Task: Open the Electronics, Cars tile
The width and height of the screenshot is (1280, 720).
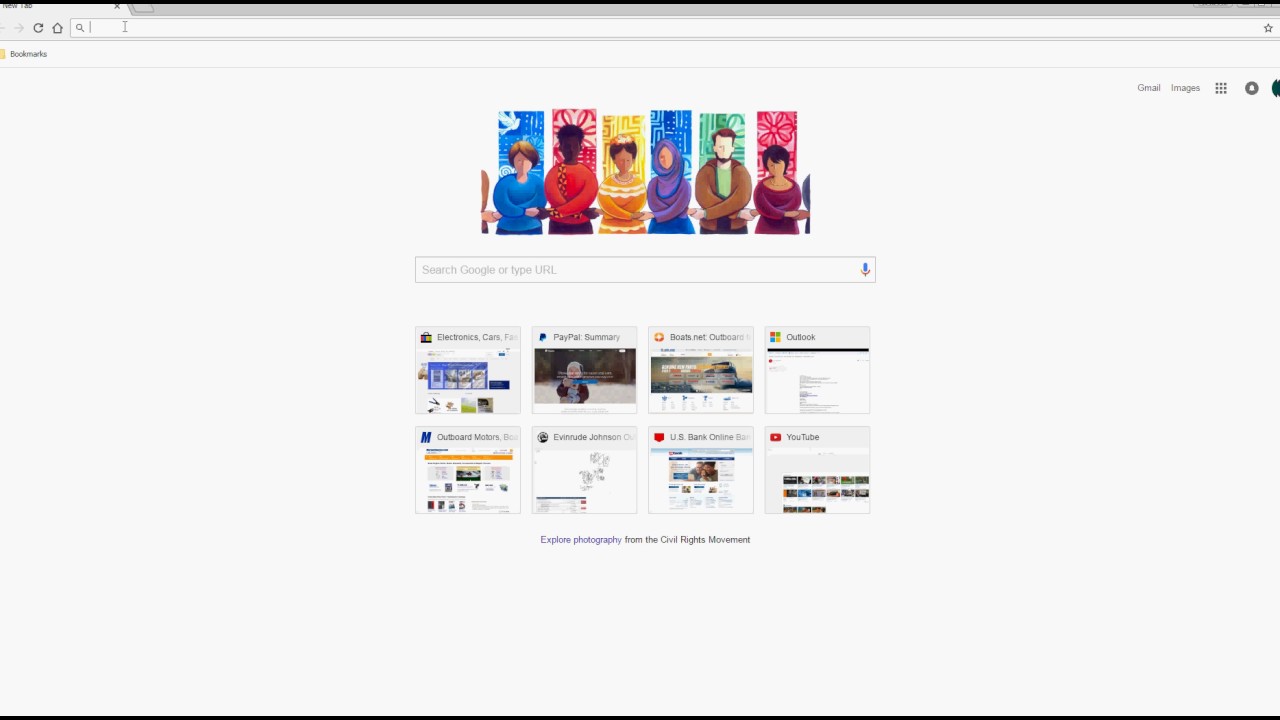Action: coord(468,370)
